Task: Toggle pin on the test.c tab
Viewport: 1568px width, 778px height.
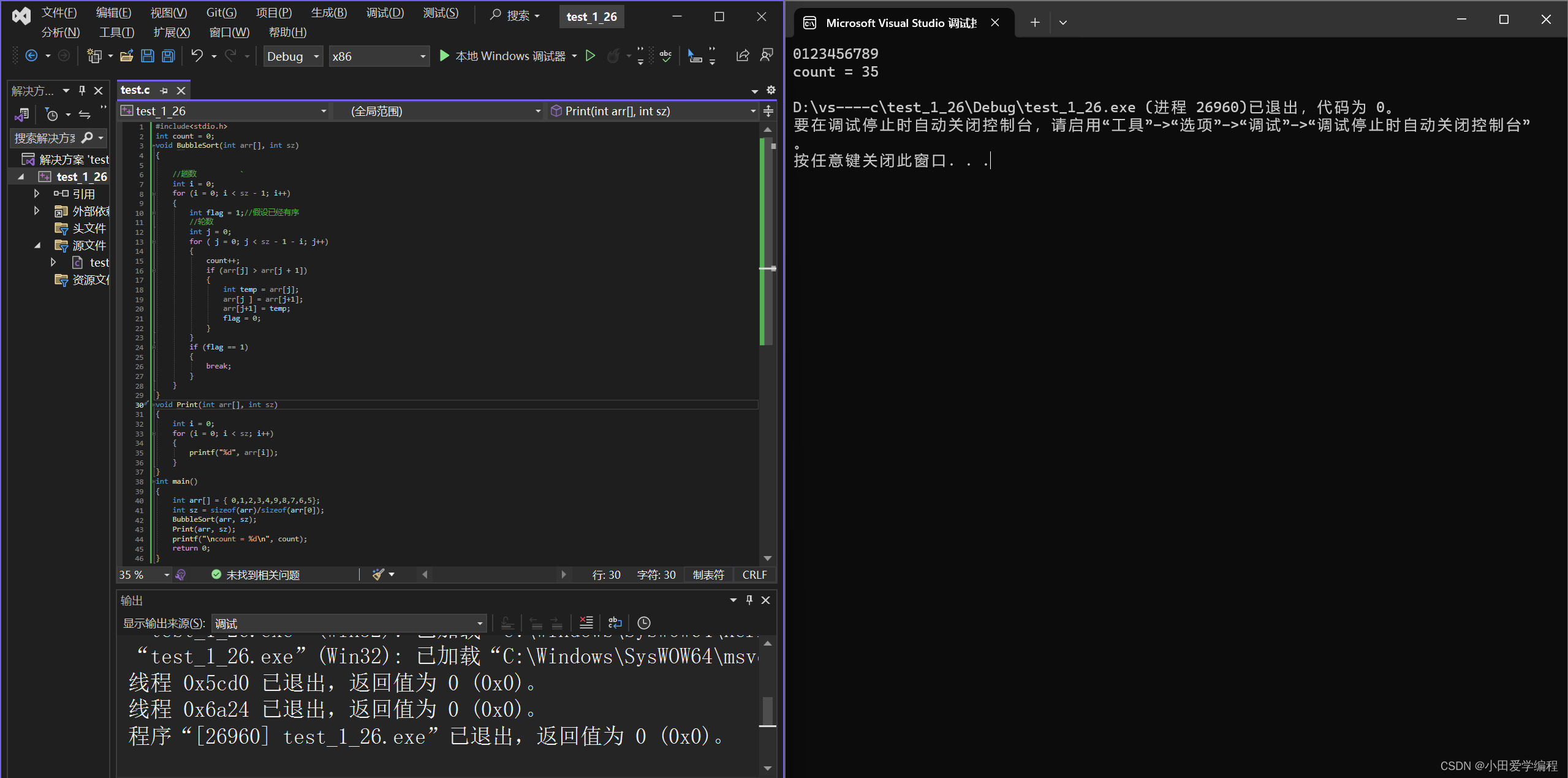Action: [x=164, y=91]
